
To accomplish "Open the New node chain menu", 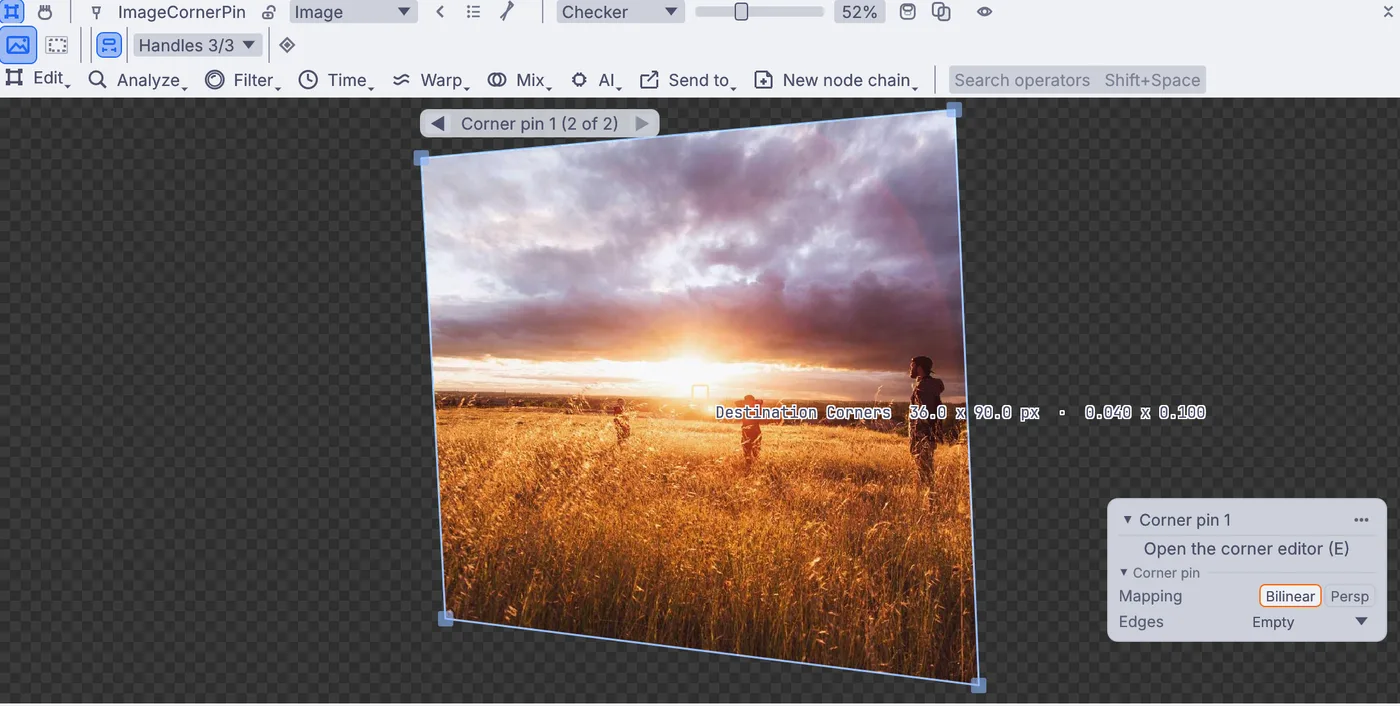I will tap(836, 80).
